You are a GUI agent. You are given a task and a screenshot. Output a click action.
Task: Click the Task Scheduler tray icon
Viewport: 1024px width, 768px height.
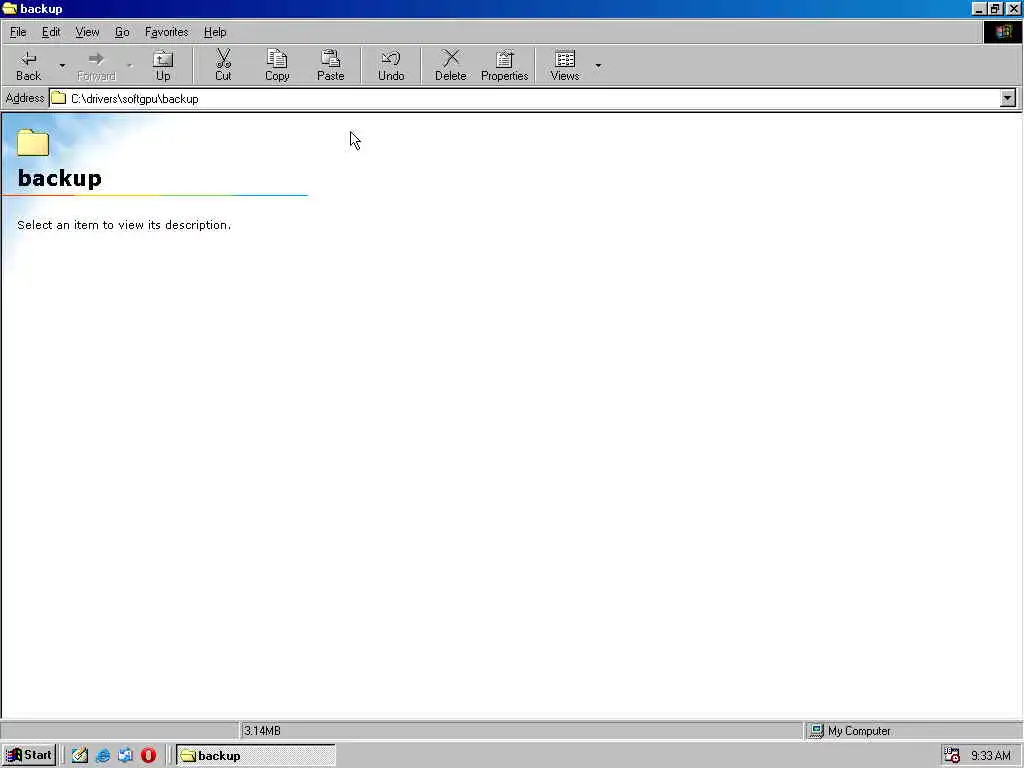tap(952, 756)
